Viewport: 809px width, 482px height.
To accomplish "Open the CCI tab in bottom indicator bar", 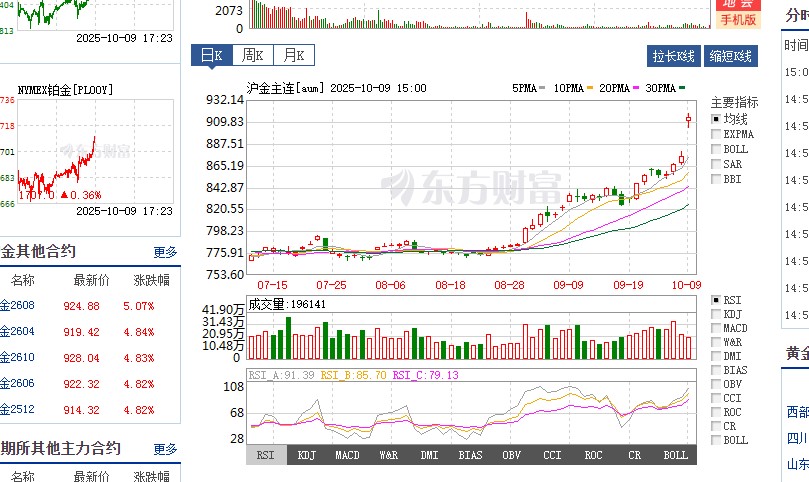I will pos(552,455).
